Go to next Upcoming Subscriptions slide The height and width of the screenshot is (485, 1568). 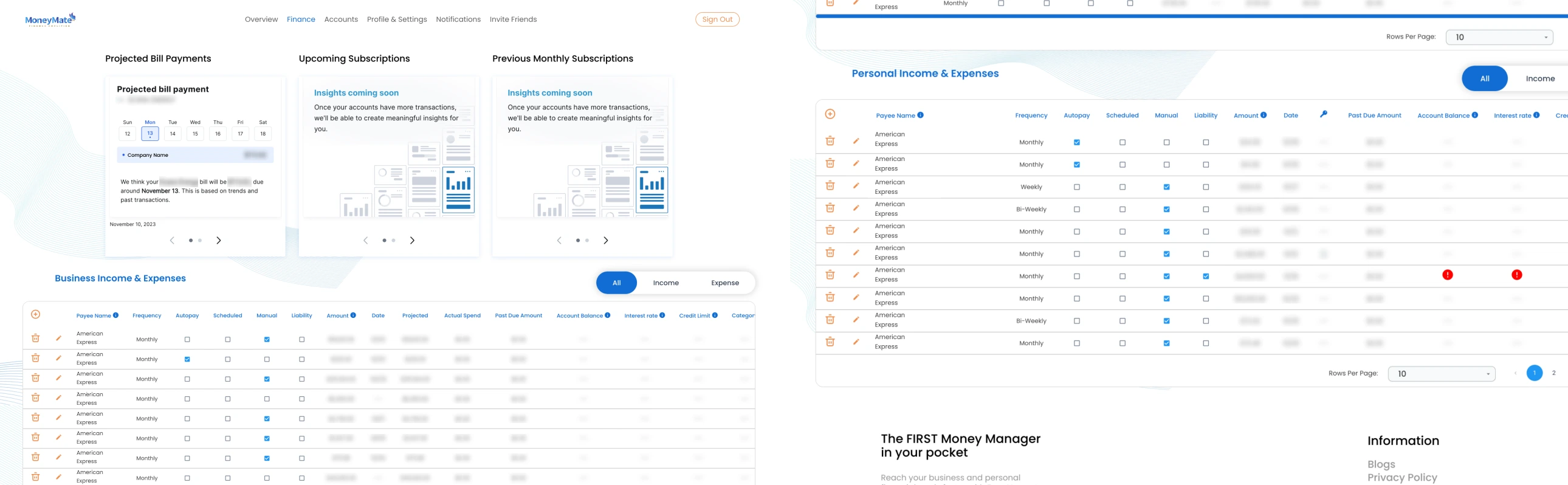tap(412, 240)
